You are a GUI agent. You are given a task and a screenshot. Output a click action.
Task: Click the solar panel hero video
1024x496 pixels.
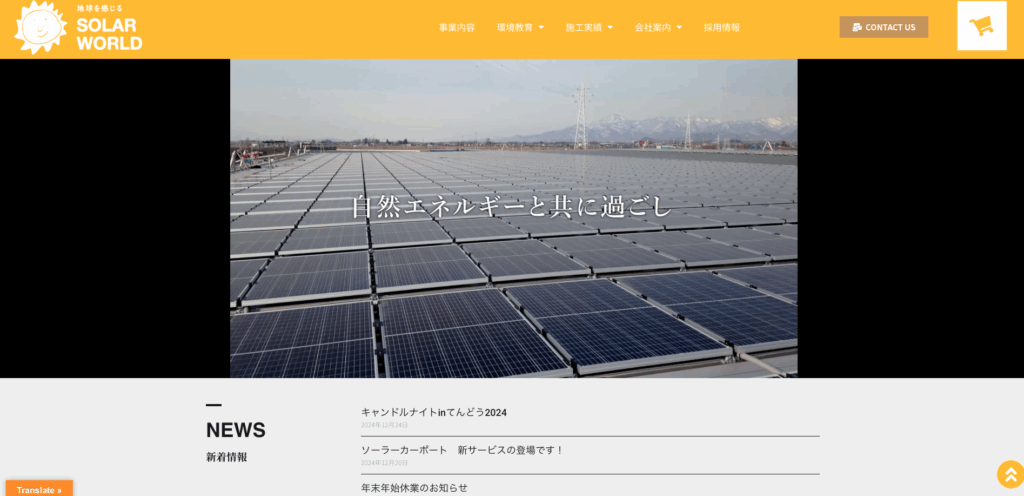coord(513,218)
